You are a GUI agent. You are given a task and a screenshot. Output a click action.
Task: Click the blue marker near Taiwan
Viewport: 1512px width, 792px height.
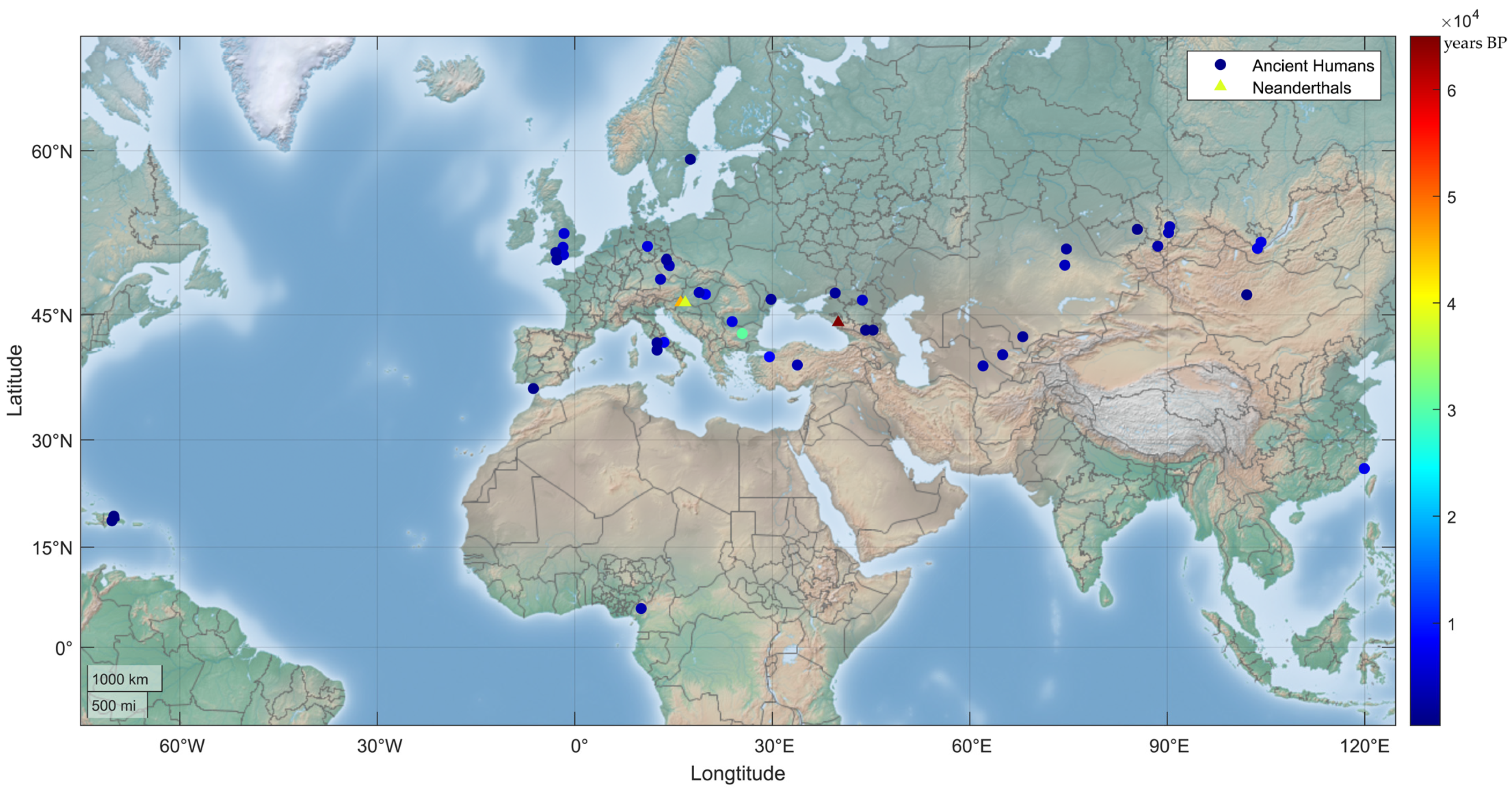click(x=1364, y=469)
